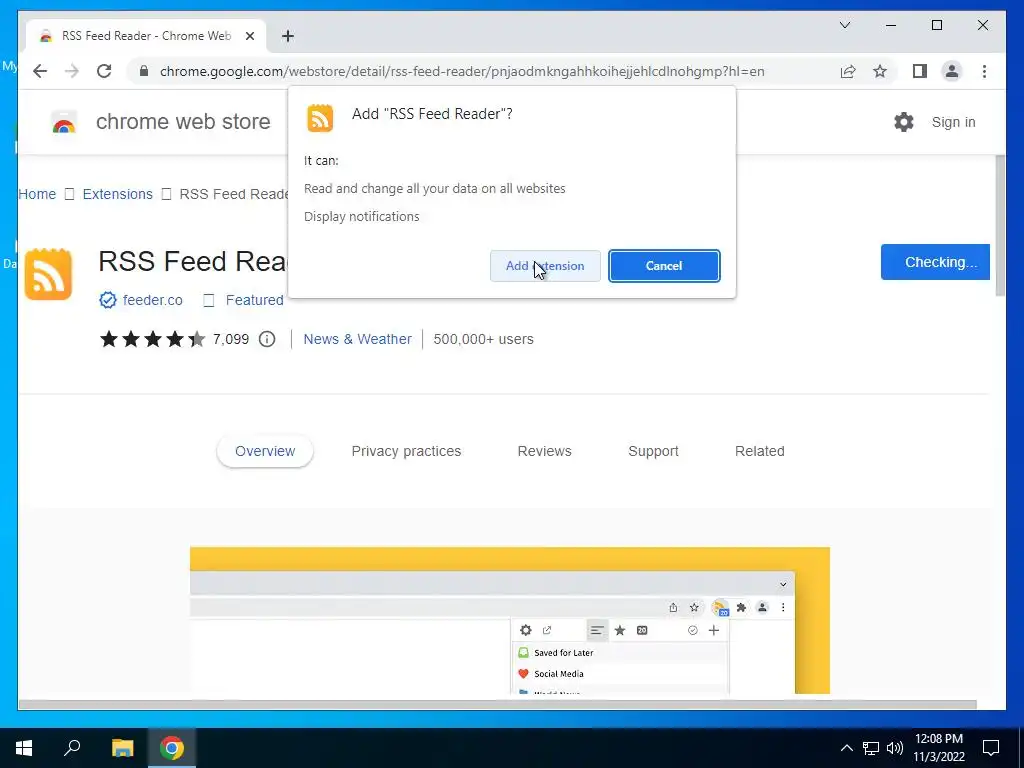Click Sign in on the web store
This screenshot has height=768, width=1024.
(x=953, y=122)
